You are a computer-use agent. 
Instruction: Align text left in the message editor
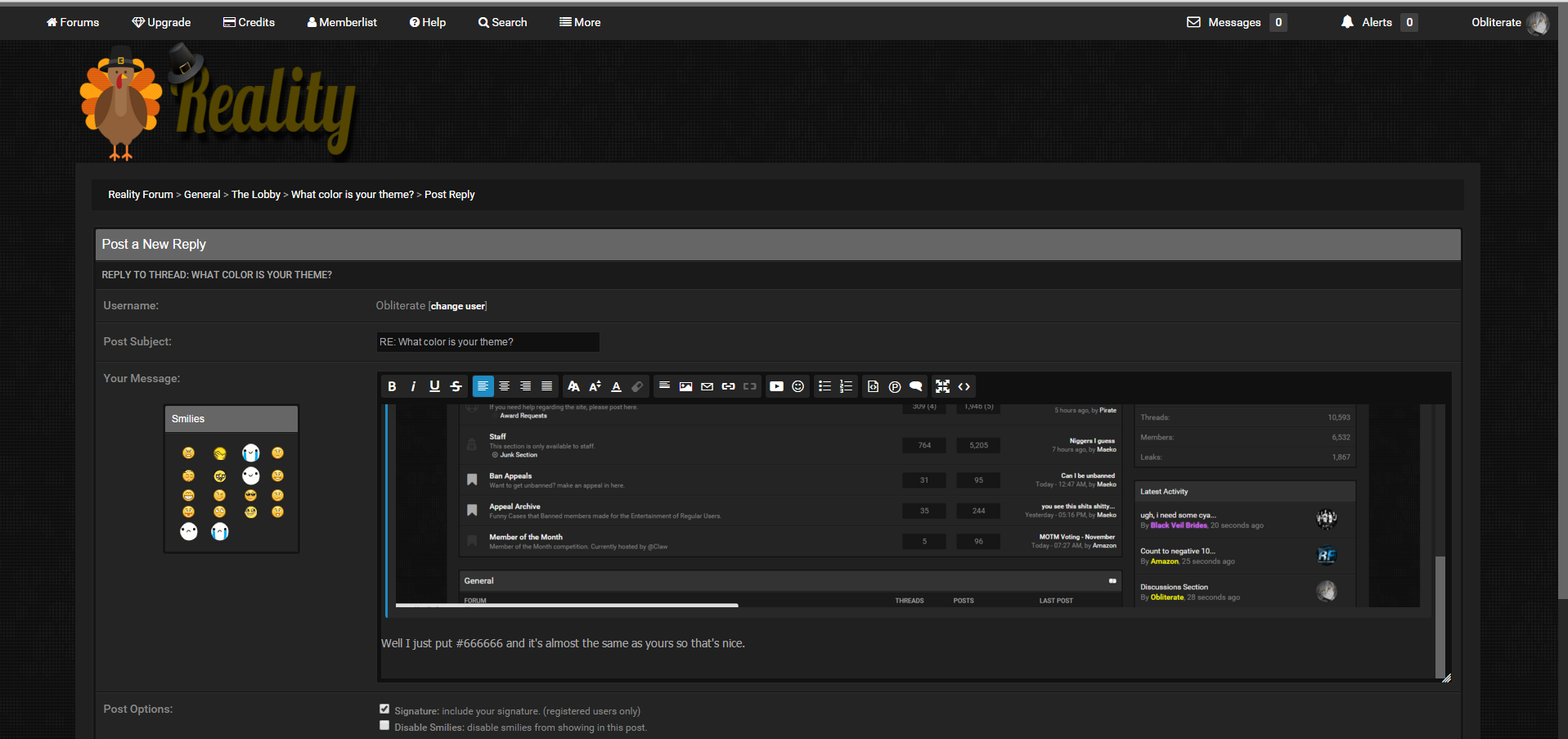point(483,386)
